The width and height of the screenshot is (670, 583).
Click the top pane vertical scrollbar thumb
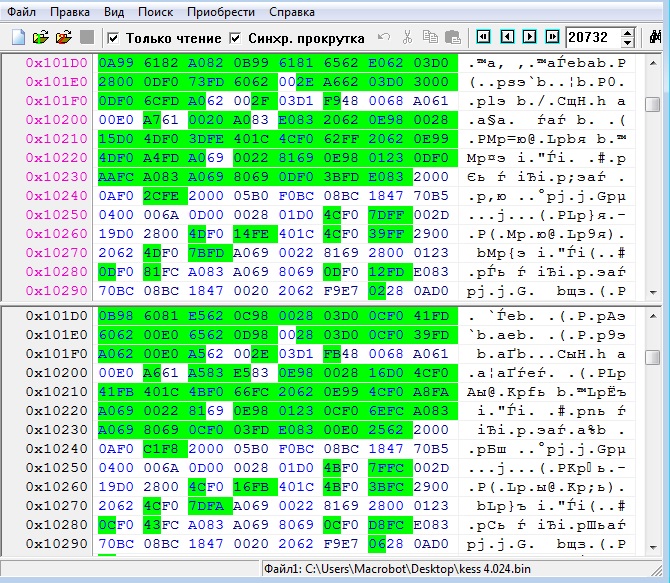[652, 105]
